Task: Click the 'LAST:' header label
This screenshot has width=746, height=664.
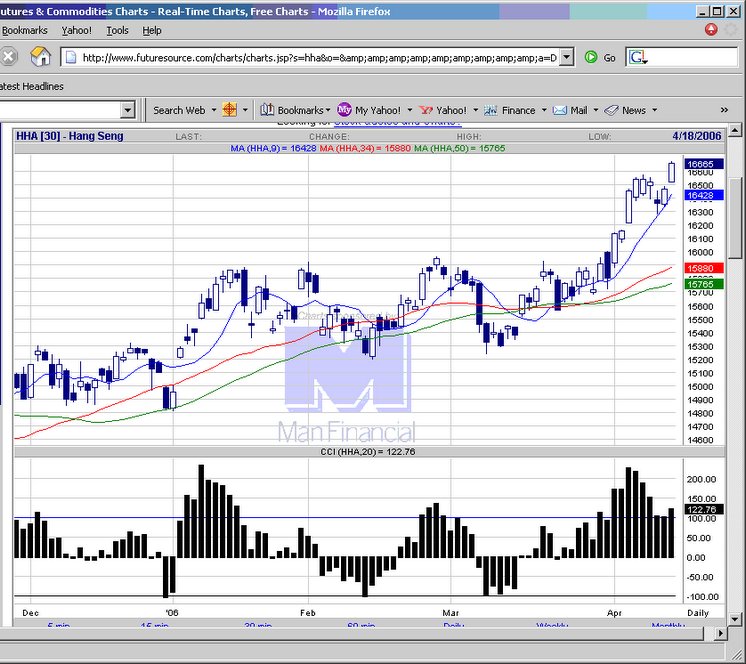Action: point(188,137)
